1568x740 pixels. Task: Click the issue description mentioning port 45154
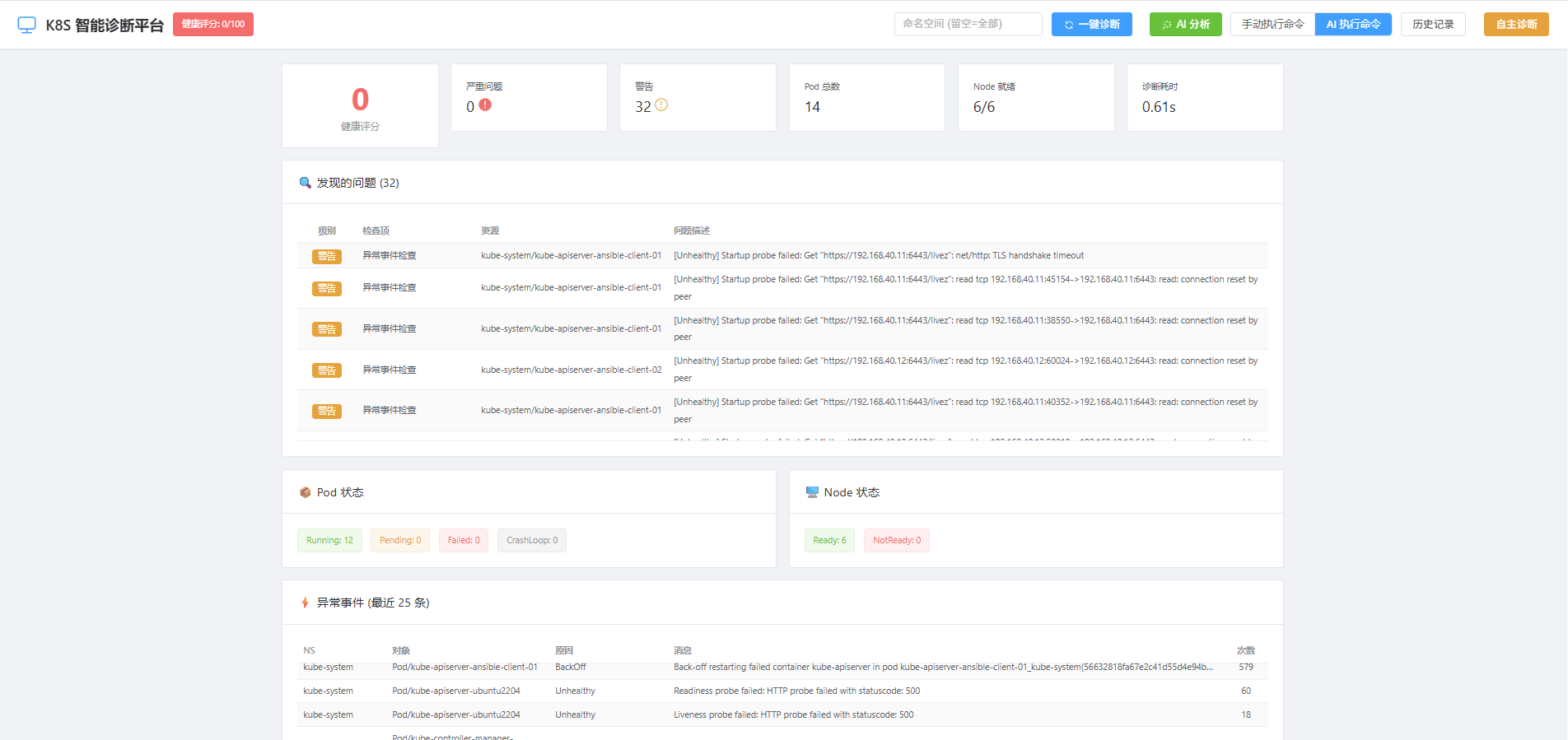coord(966,288)
